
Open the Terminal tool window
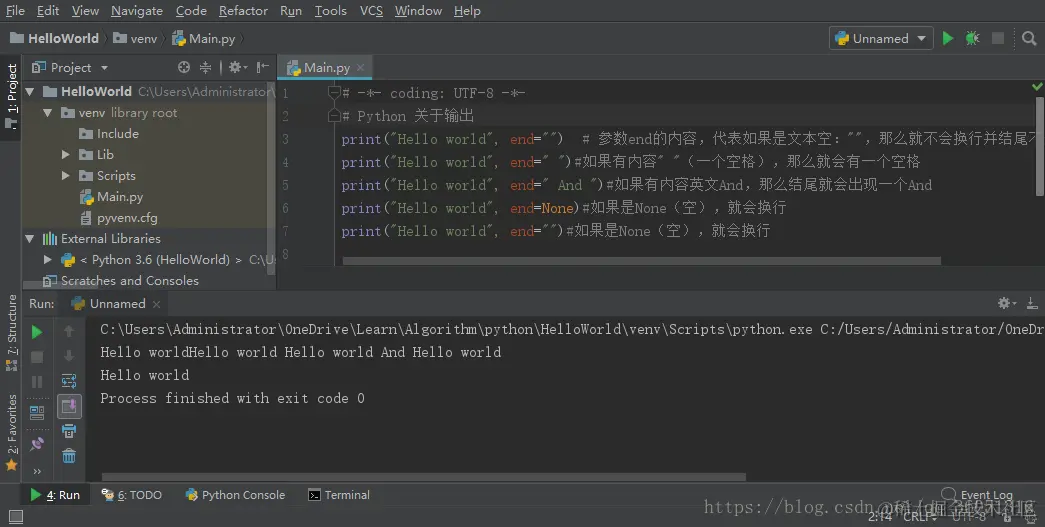[x=339, y=495]
